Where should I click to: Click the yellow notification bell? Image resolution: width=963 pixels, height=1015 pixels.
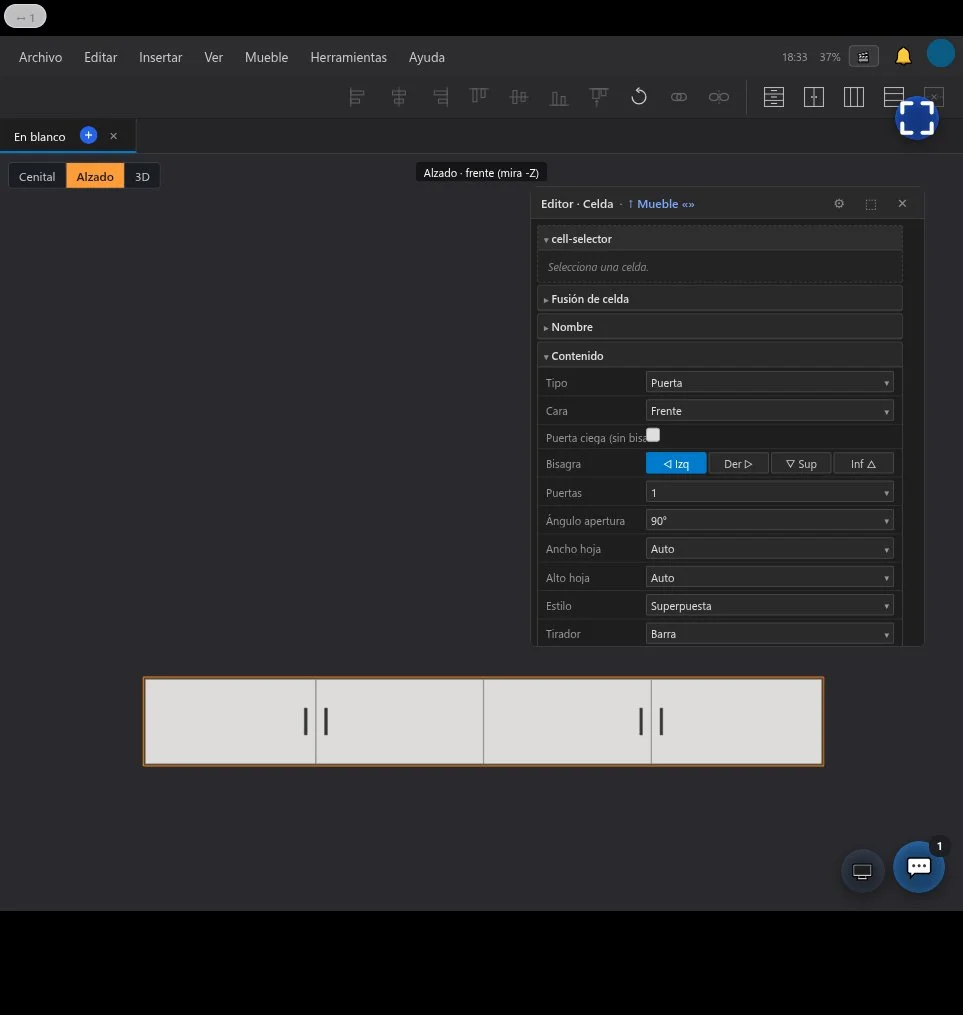tap(903, 57)
